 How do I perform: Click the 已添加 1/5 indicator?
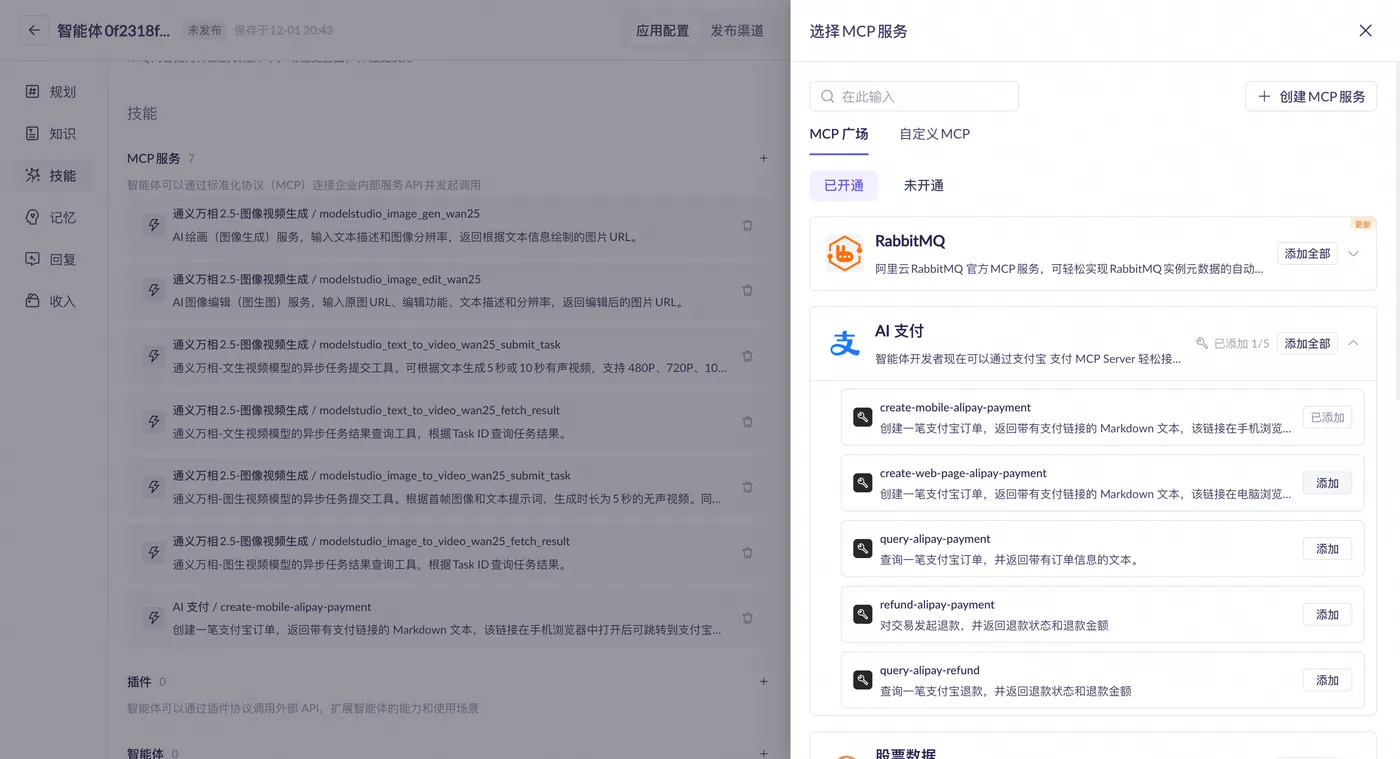tap(1232, 344)
